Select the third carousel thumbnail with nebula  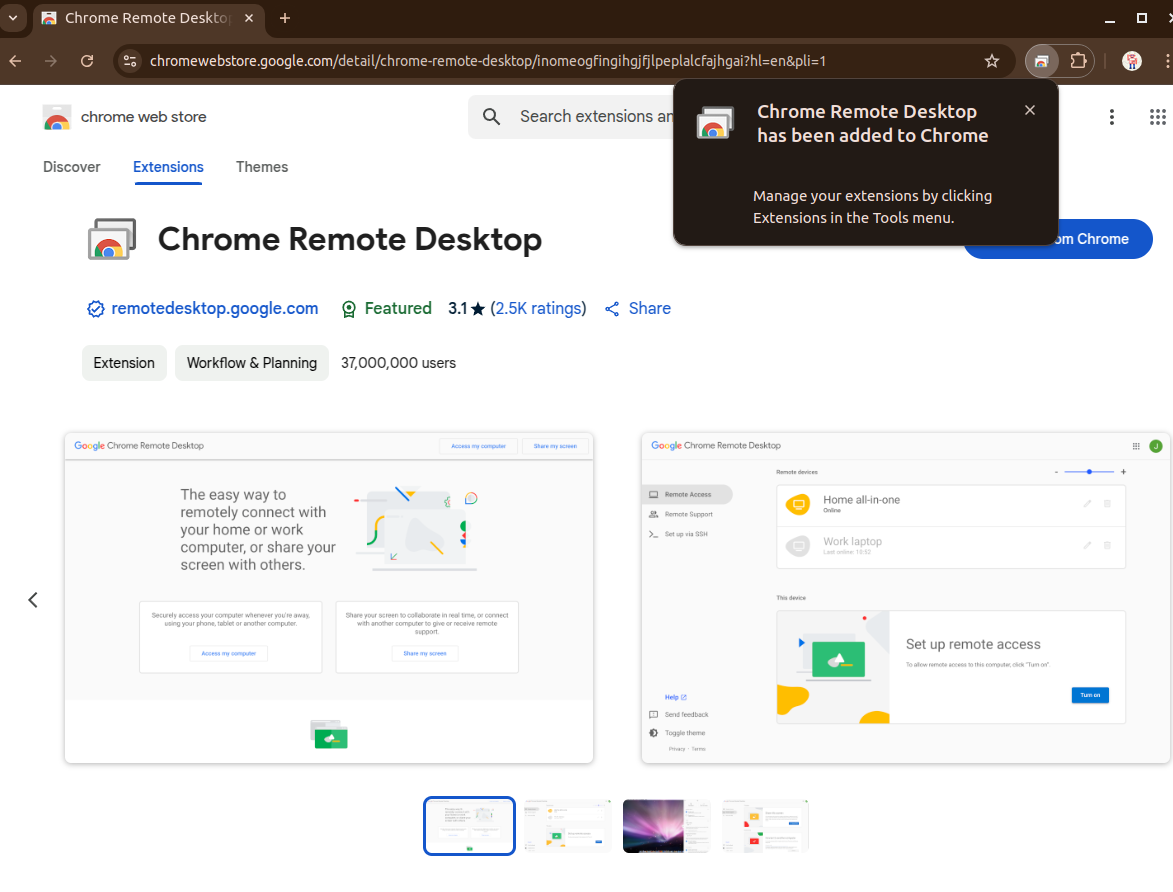[667, 825]
